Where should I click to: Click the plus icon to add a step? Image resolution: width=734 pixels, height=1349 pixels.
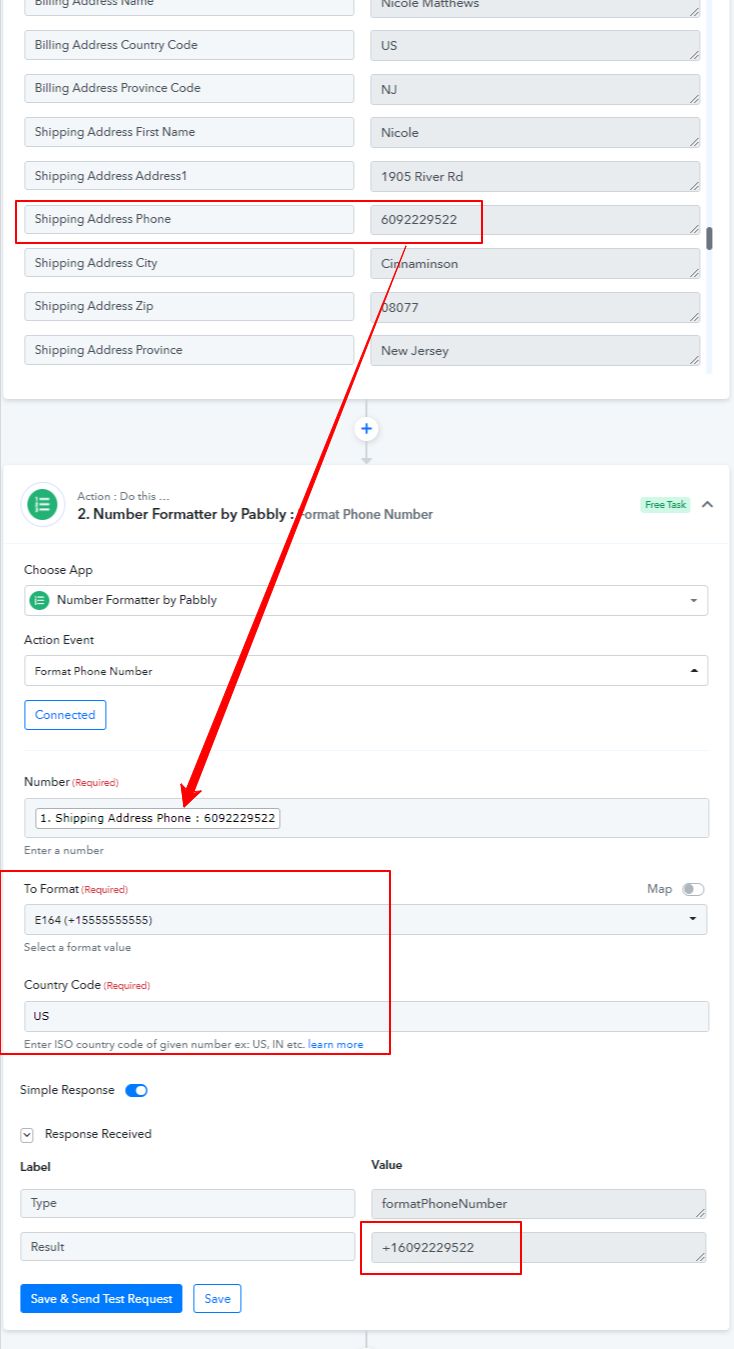click(366, 429)
